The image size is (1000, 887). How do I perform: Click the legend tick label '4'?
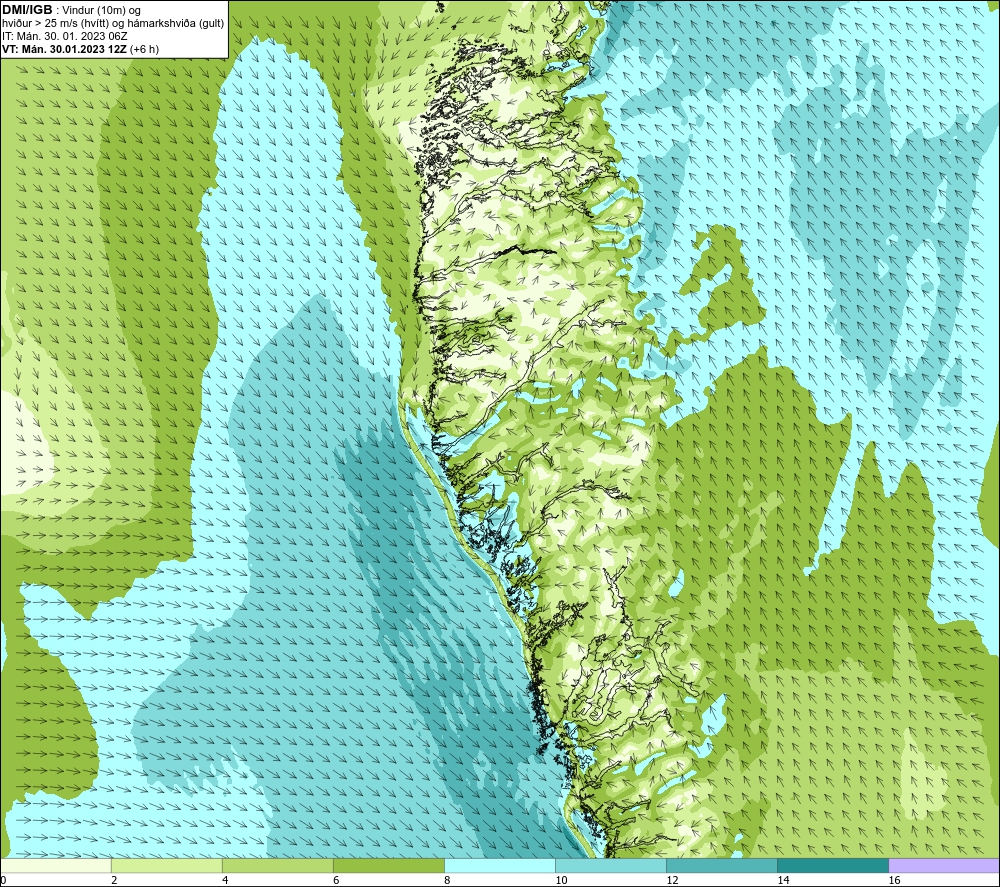click(224, 881)
